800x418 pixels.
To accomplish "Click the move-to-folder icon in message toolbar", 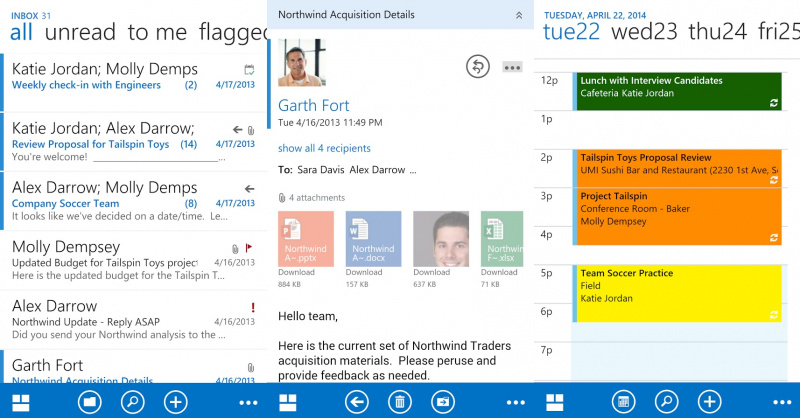I will (x=441, y=402).
